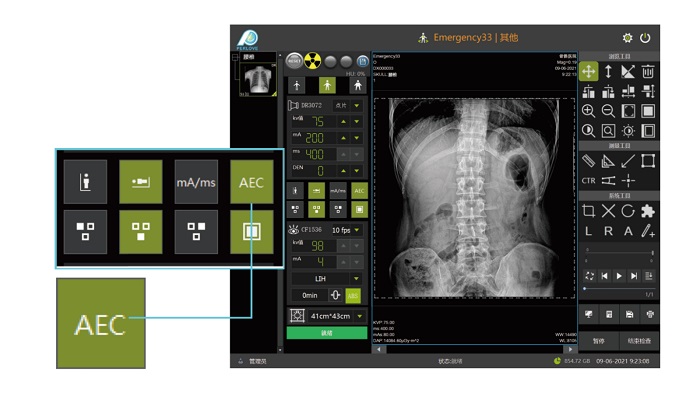Screen dimensions: 700x404
Task: Add the L side marker
Action: [x=589, y=231]
